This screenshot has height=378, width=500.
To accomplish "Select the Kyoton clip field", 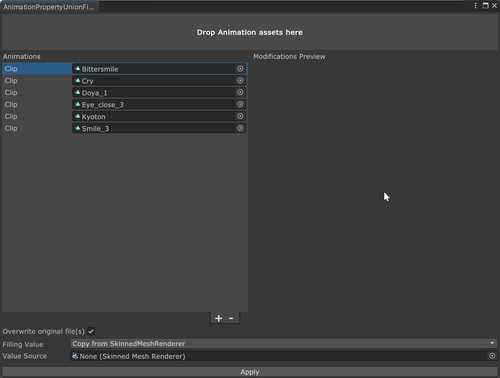I will click(x=159, y=116).
